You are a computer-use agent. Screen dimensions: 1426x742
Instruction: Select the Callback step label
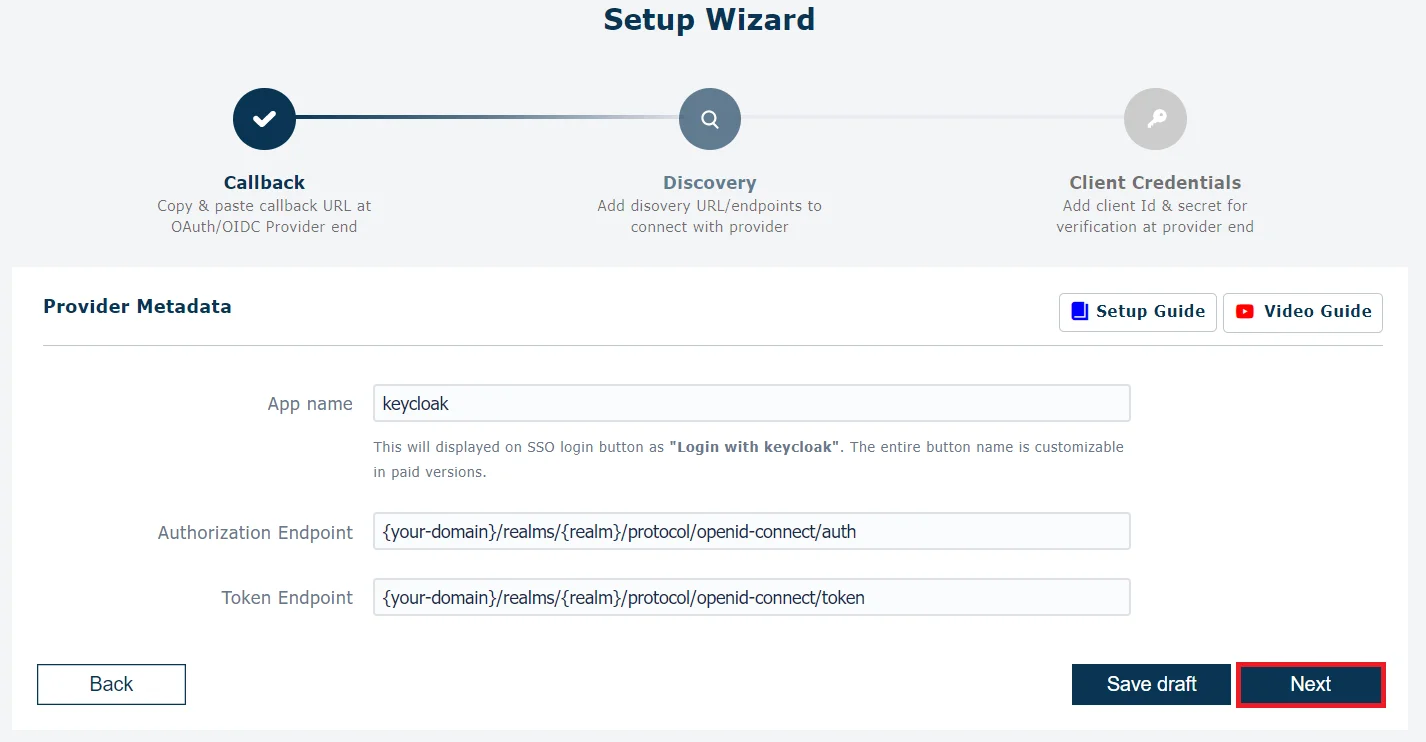[x=264, y=183]
